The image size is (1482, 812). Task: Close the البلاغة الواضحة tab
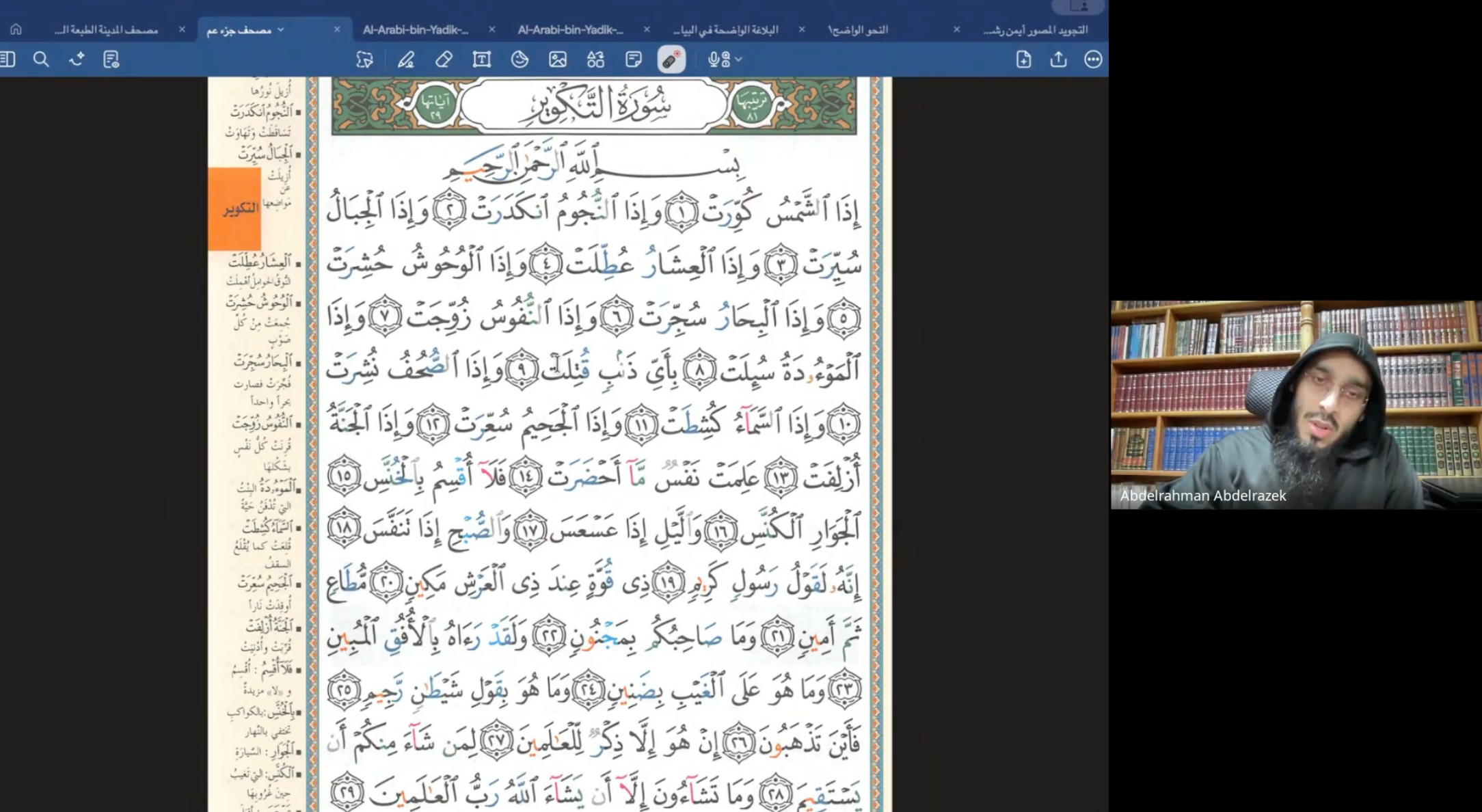click(802, 29)
